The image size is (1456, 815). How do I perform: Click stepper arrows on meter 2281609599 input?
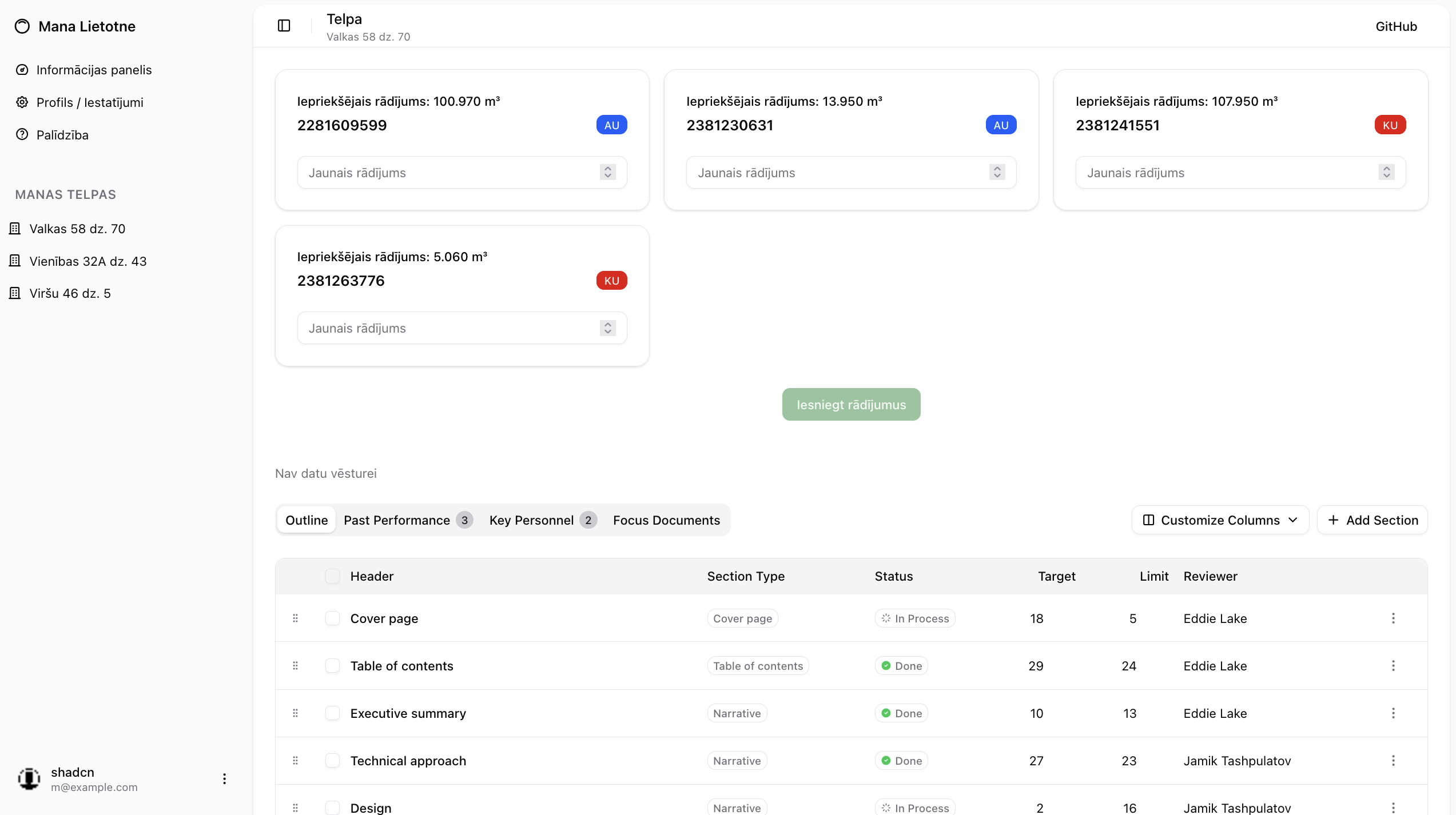[608, 173]
